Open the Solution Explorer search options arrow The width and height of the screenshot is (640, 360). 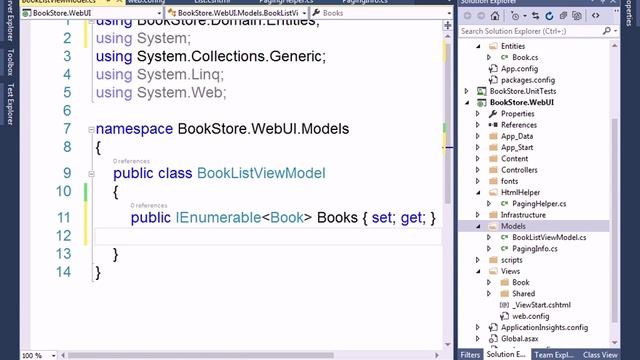coord(615,31)
